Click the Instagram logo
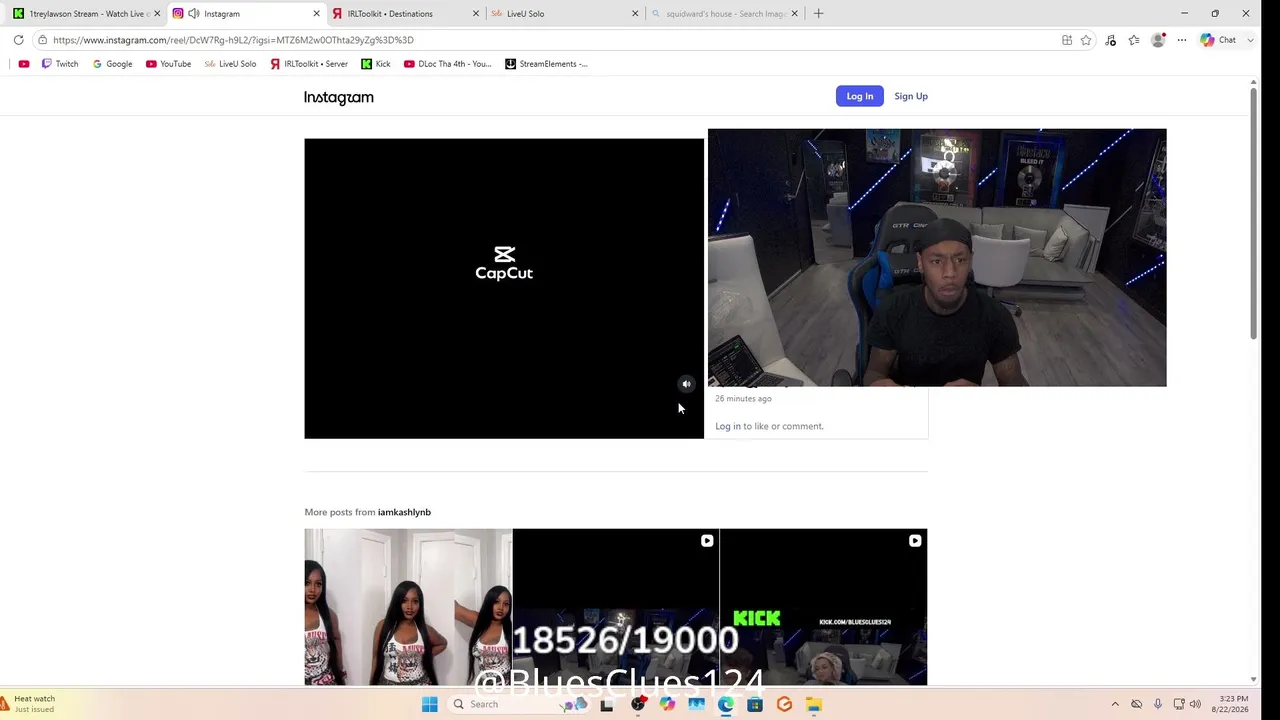The image size is (1280, 720). [x=339, y=97]
